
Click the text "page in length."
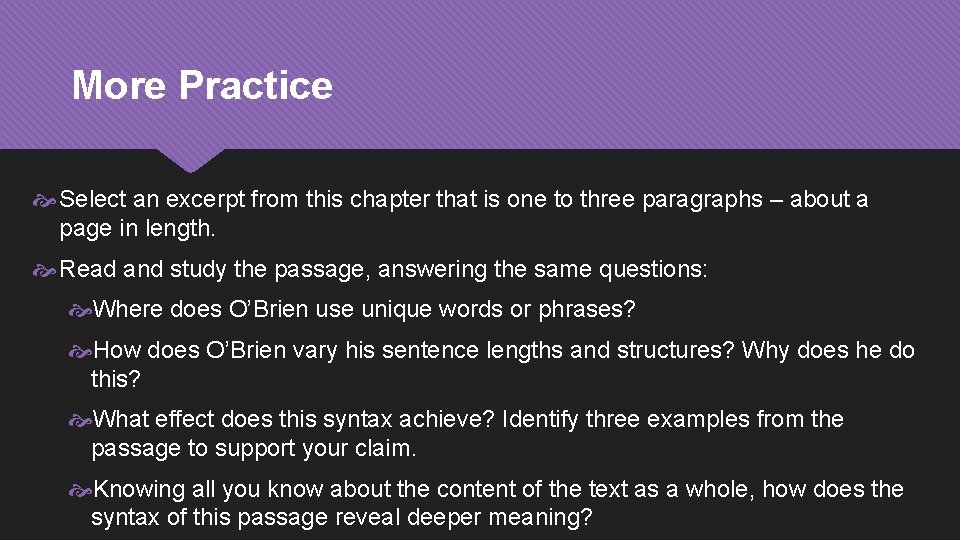click(x=137, y=229)
